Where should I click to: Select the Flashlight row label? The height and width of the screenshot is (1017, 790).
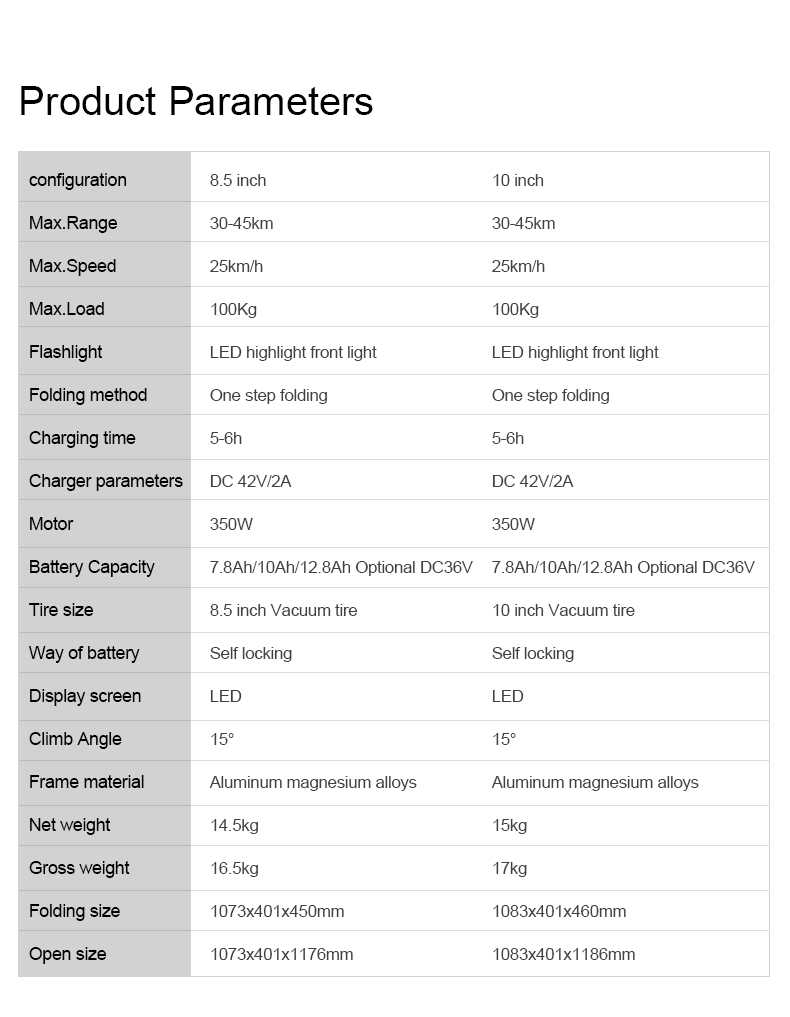click(66, 352)
